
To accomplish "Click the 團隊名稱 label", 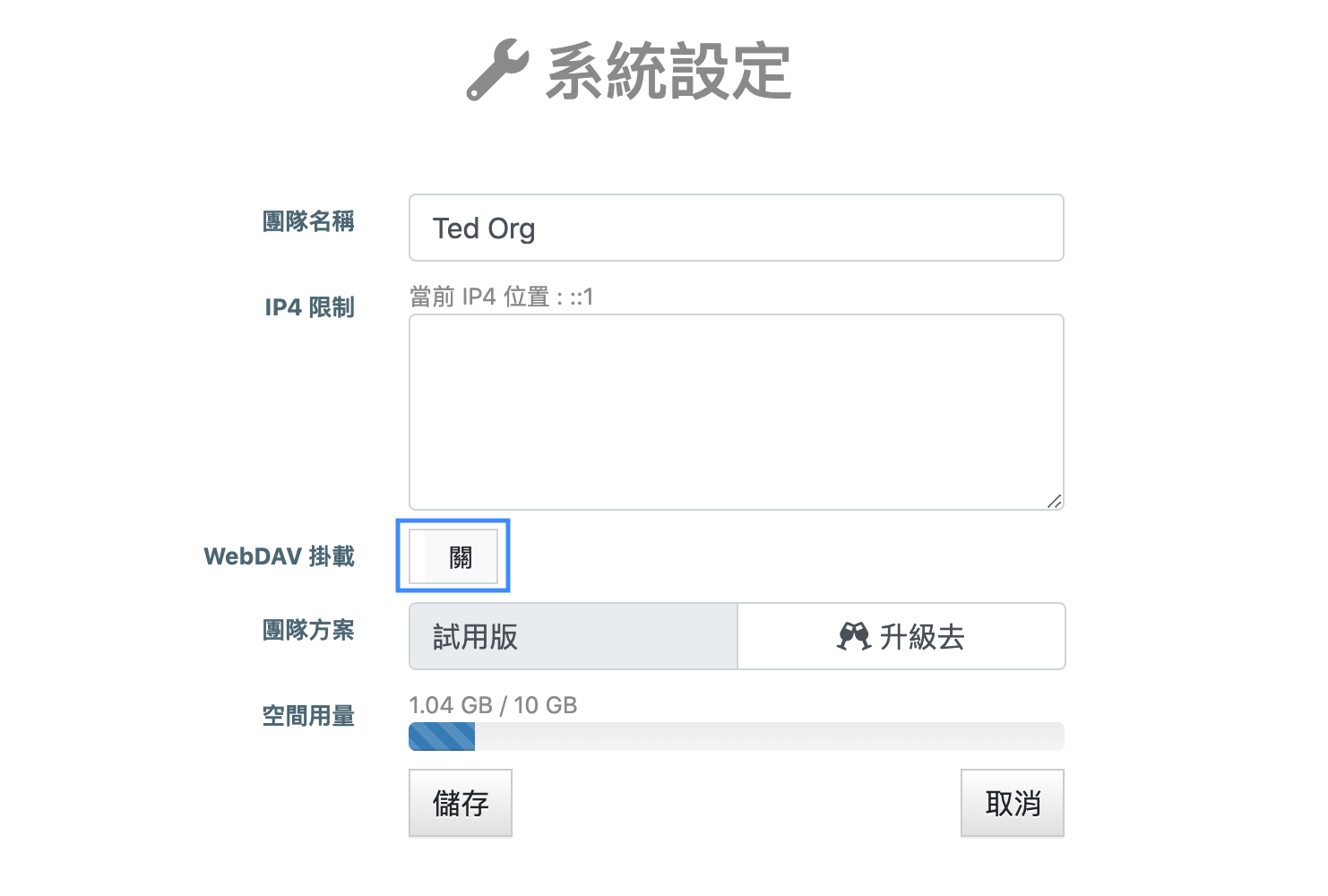I will tap(308, 221).
